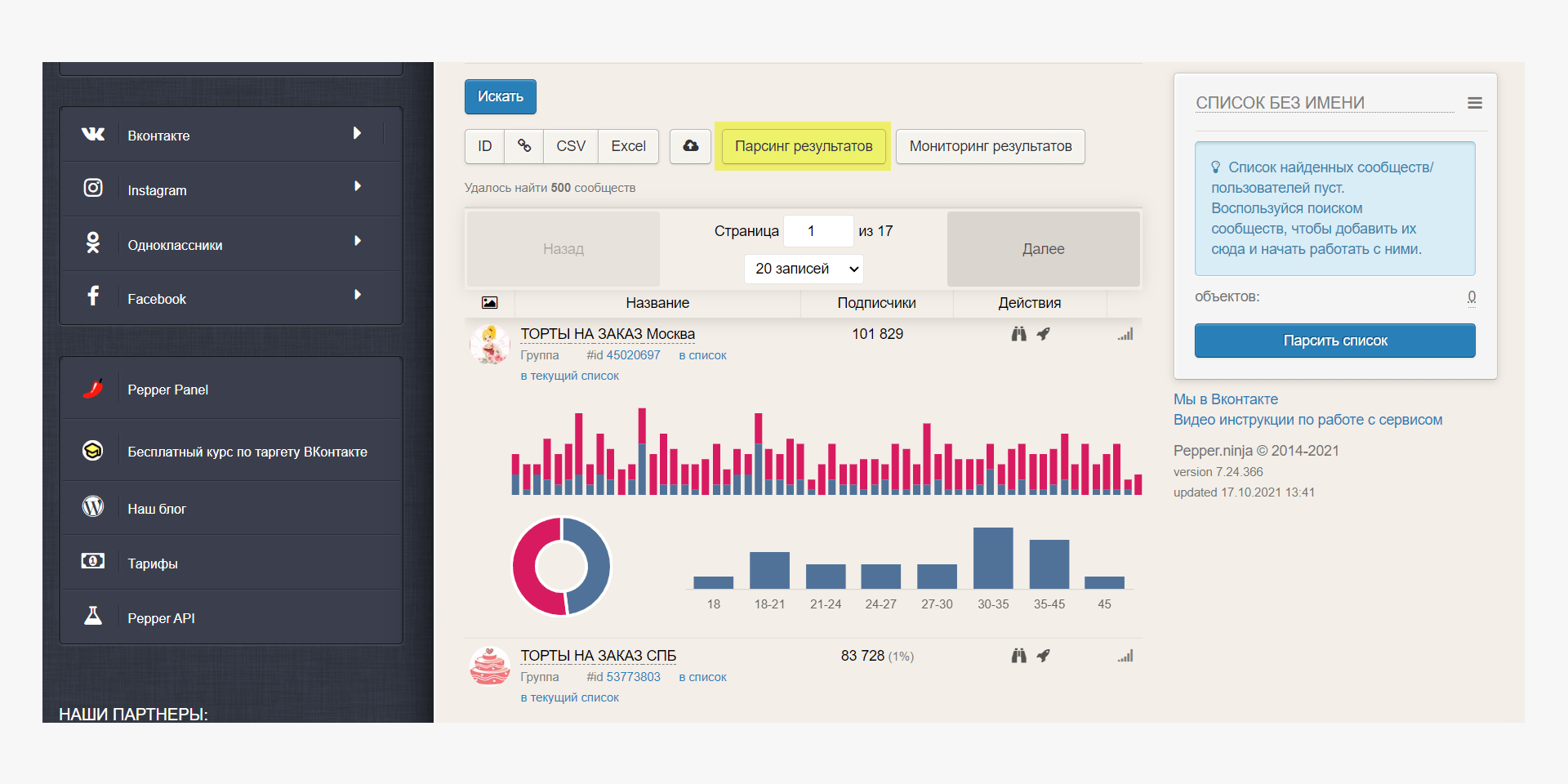Screen dimensions: 1568x784
Task: Click the image column header icon
Action: tap(489, 303)
